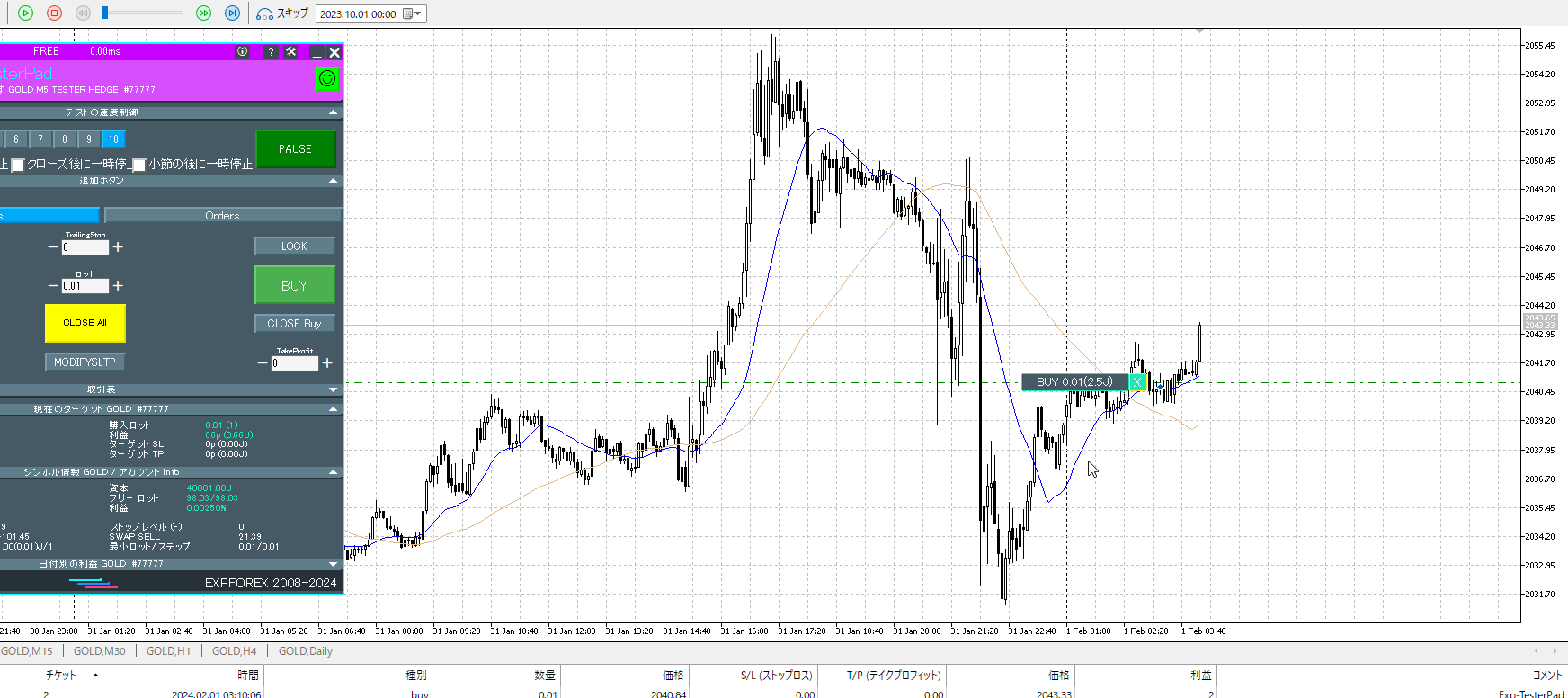
Task: Click the step-to-next-bar icon
Action: [232, 13]
